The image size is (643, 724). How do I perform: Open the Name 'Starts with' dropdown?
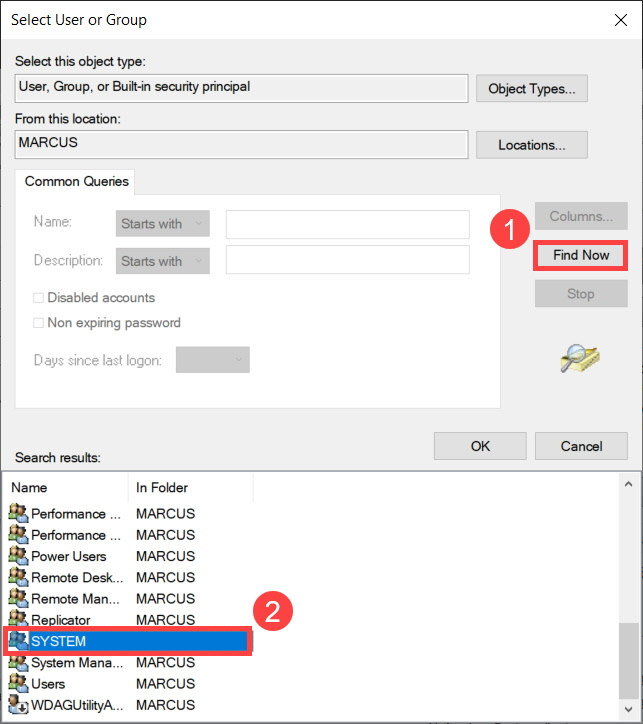click(x=163, y=224)
